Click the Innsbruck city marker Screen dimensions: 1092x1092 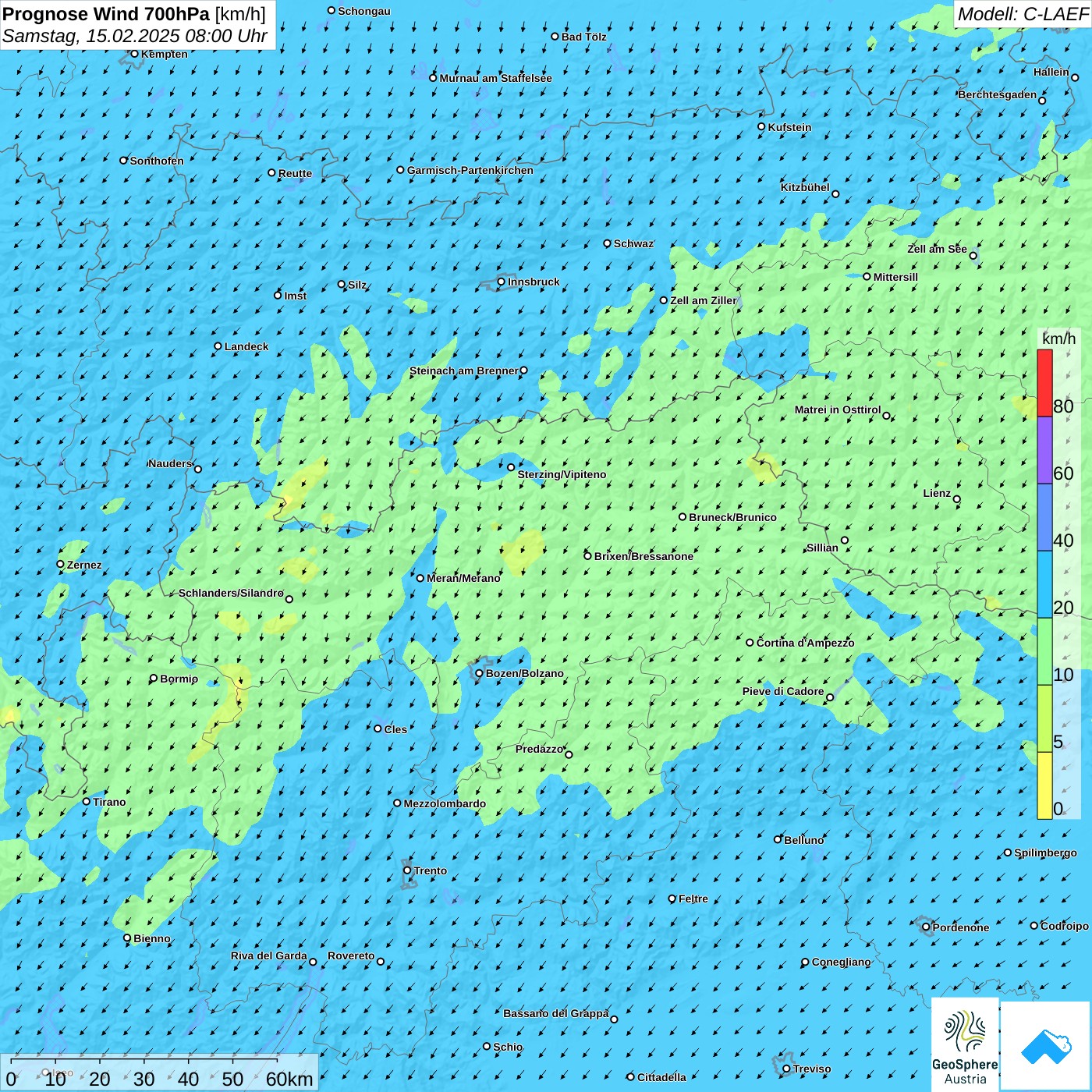pyautogui.click(x=502, y=282)
